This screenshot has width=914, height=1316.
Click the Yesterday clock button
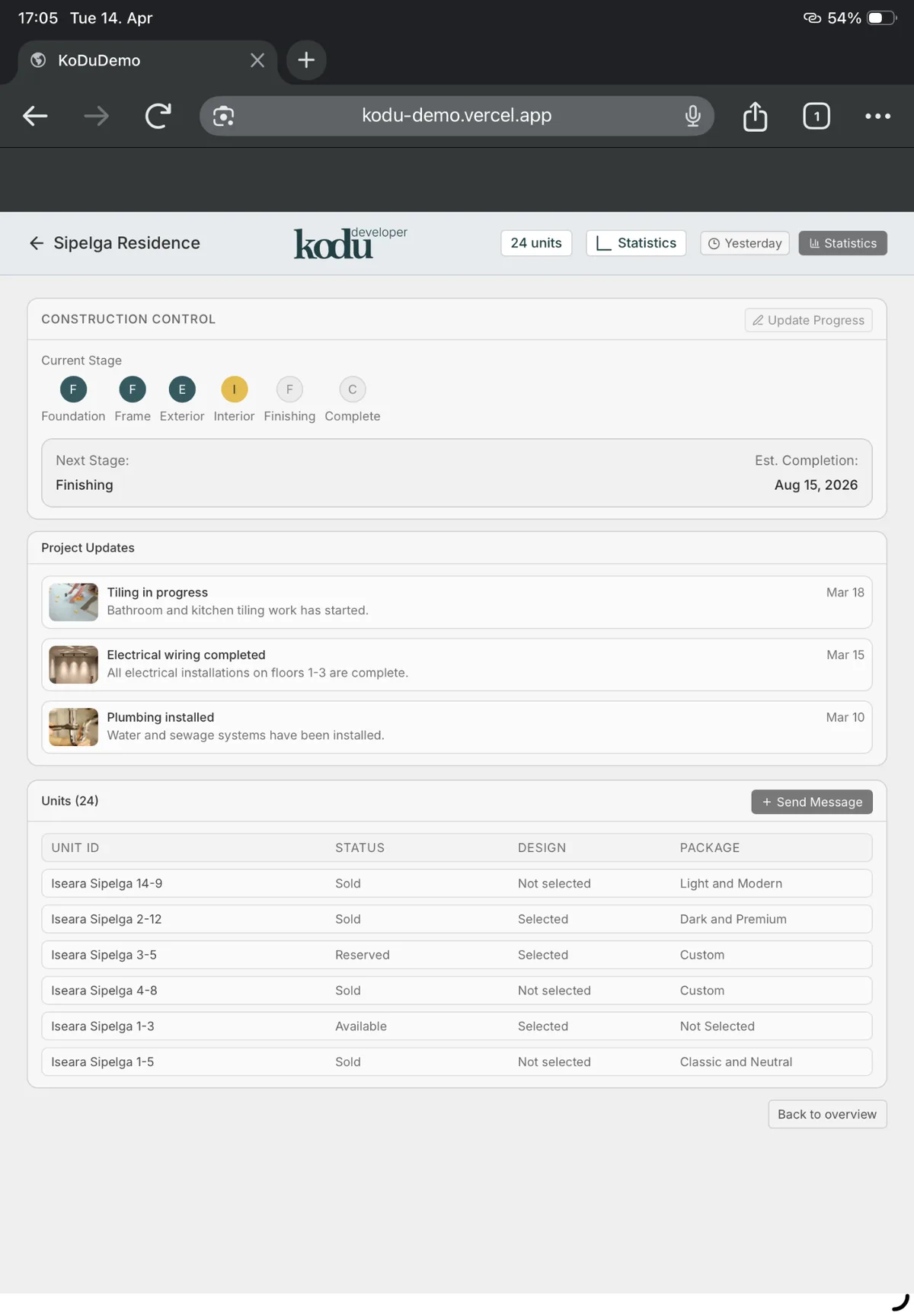coord(745,243)
